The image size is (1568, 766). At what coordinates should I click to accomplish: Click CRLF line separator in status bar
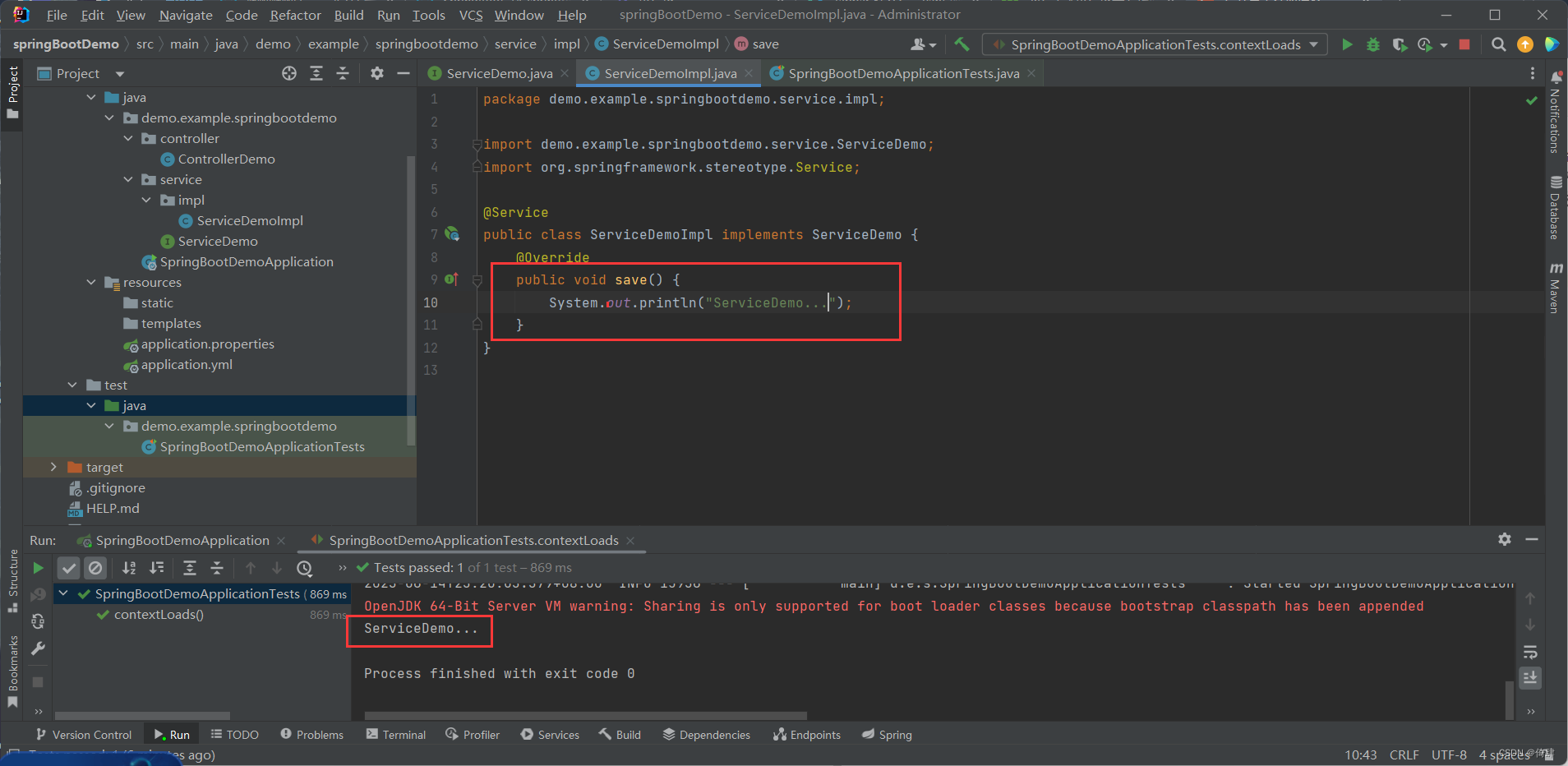pyautogui.click(x=1404, y=754)
